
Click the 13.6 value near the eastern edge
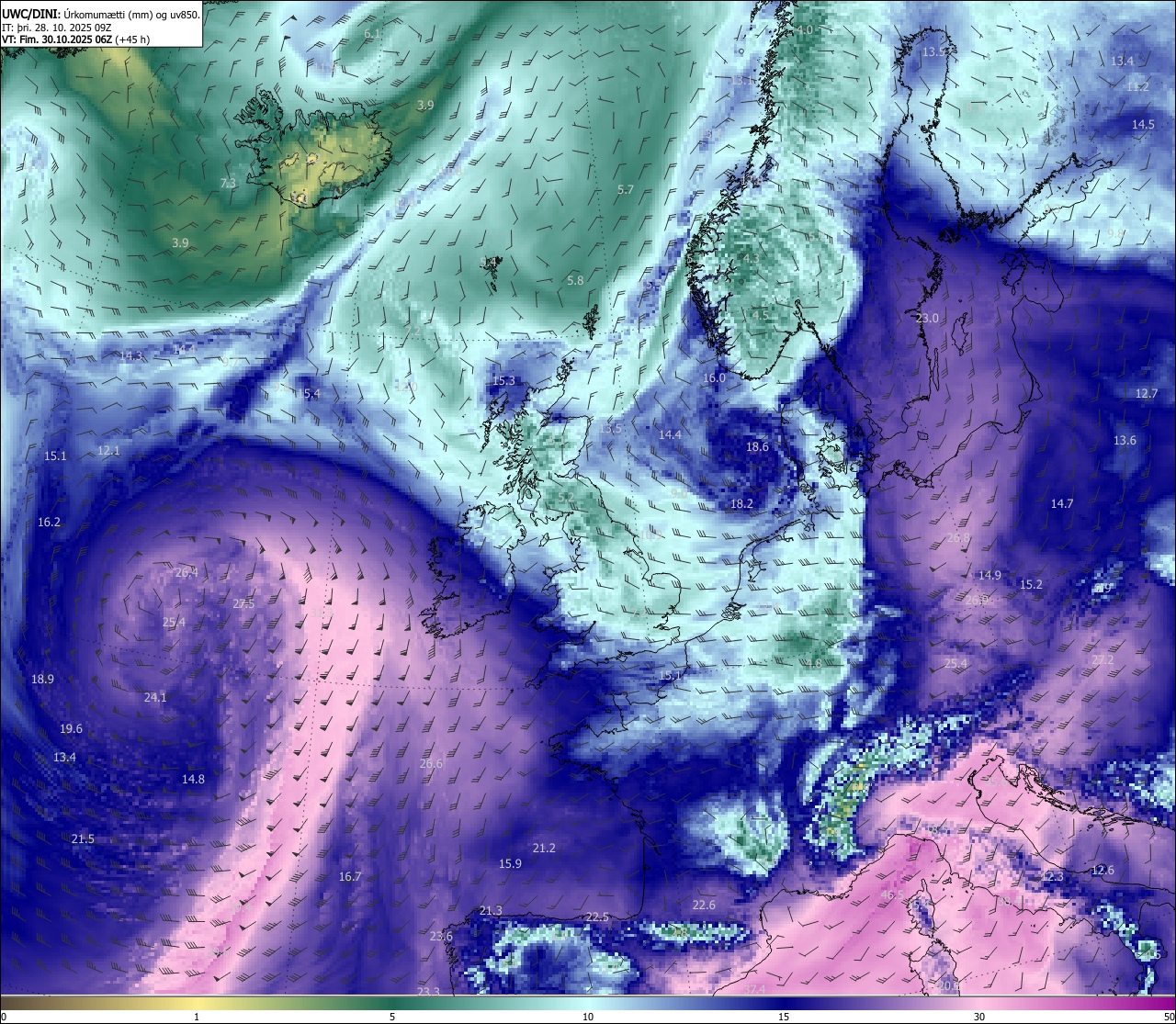(1125, 441)
